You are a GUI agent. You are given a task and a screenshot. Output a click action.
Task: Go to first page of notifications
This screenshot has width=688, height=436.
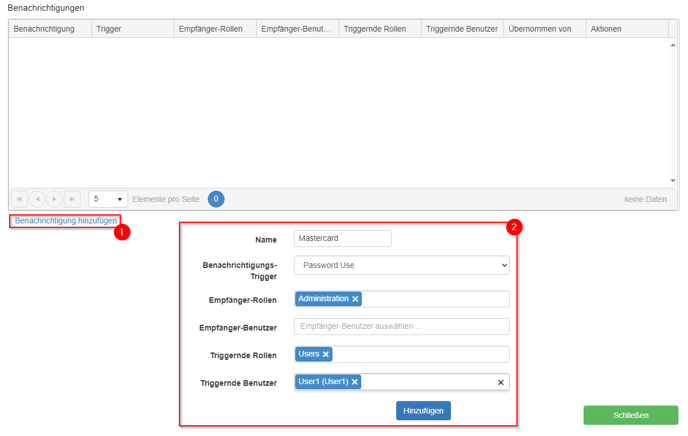19,199
